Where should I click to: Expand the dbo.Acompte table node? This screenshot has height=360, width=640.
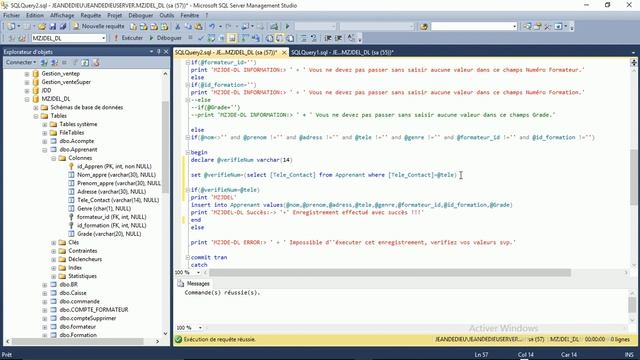[45, 141]
